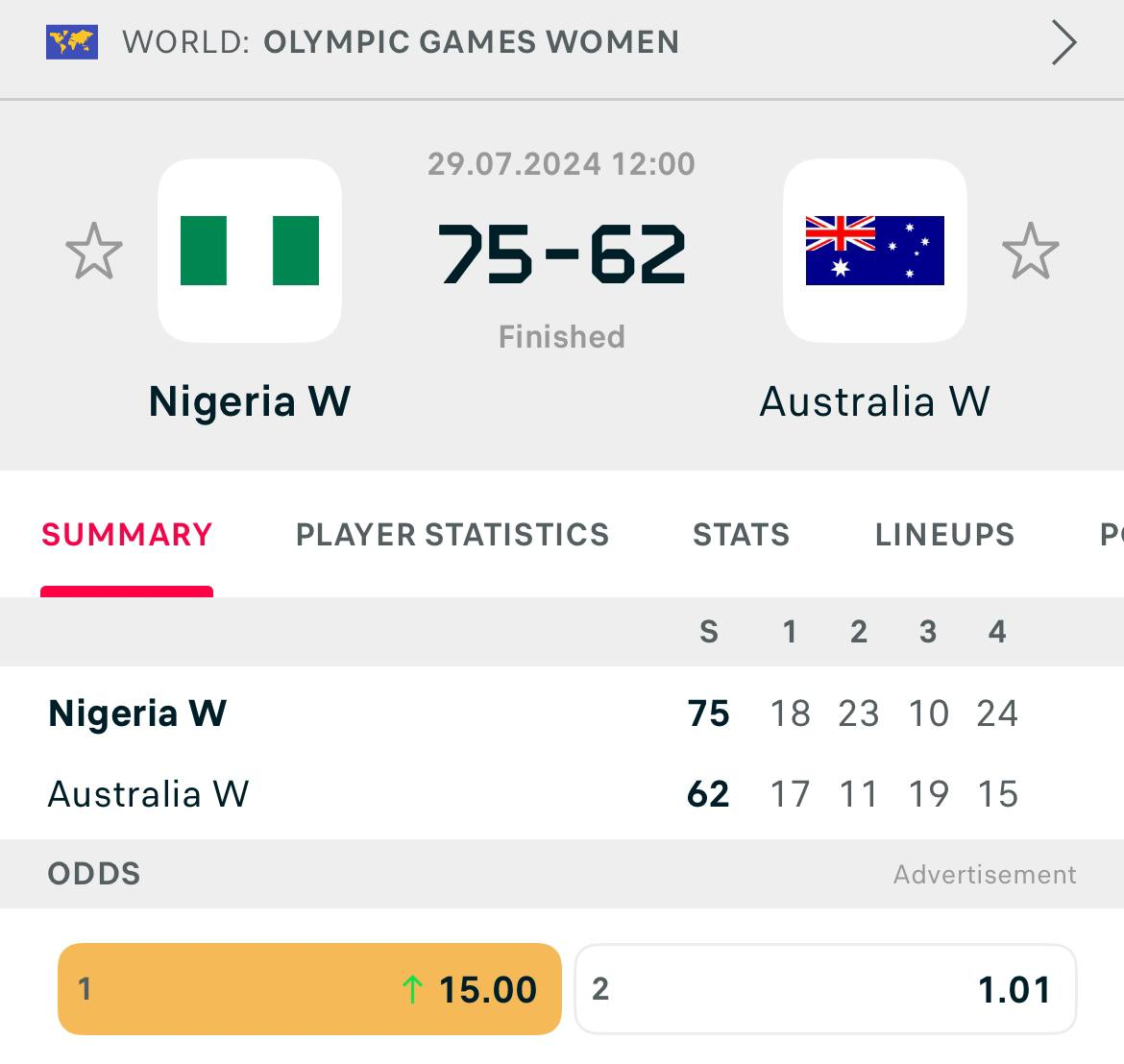This screenshot has height=1064, width=1124.
Task: Click the partially visible tab after Lineups
Action: pyautogui.click(x=1110, y=535)
